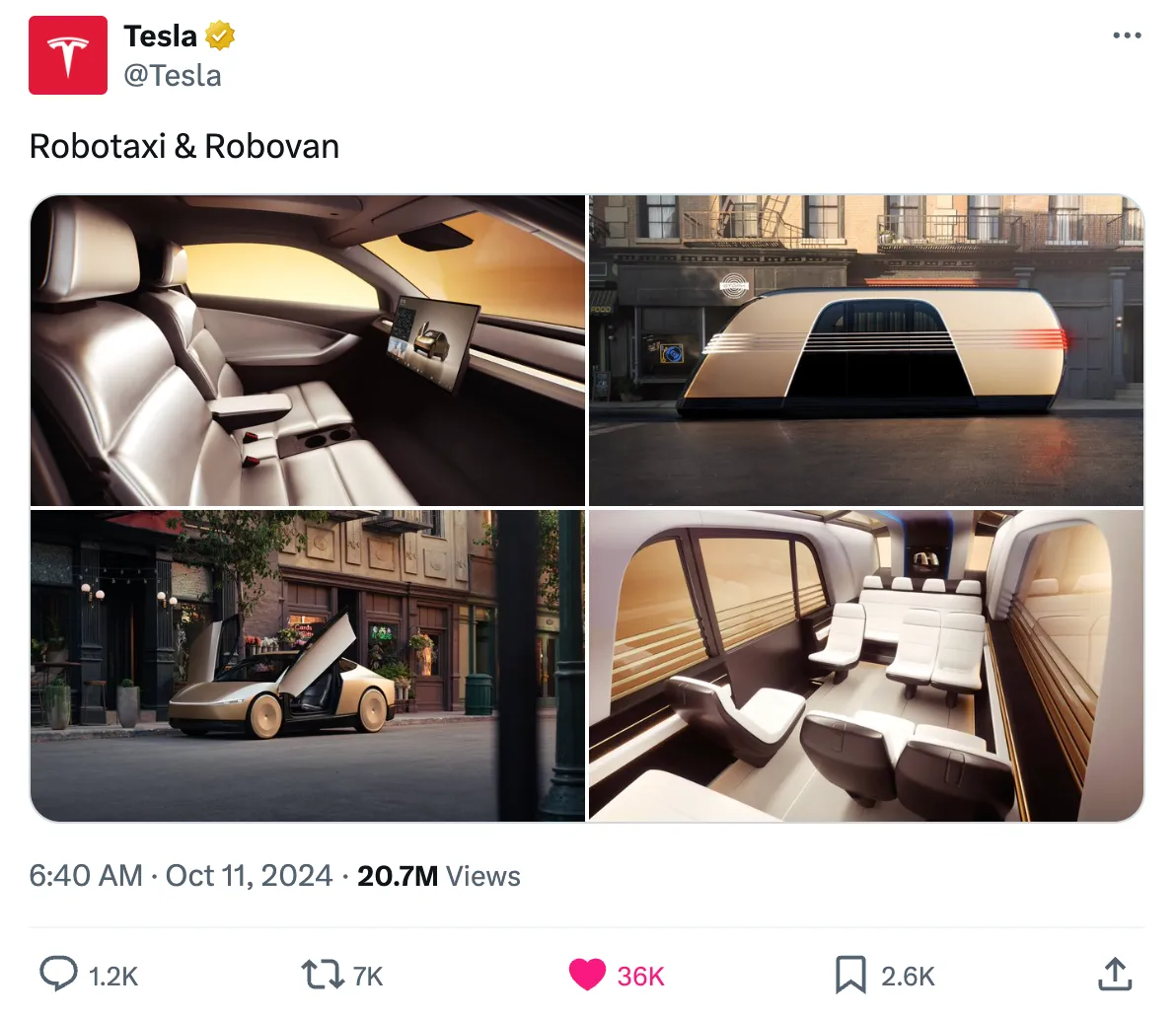Open the Robovan interior seating photo

[x=866, y=666]
